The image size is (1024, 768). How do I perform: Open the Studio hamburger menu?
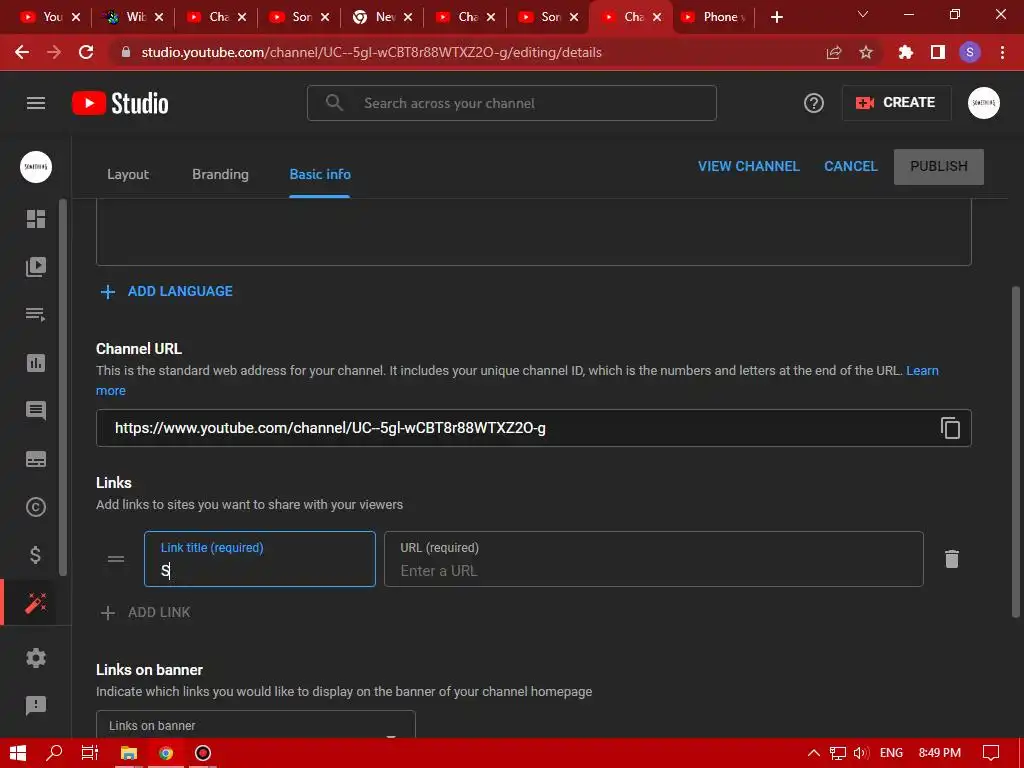point(36,103)
